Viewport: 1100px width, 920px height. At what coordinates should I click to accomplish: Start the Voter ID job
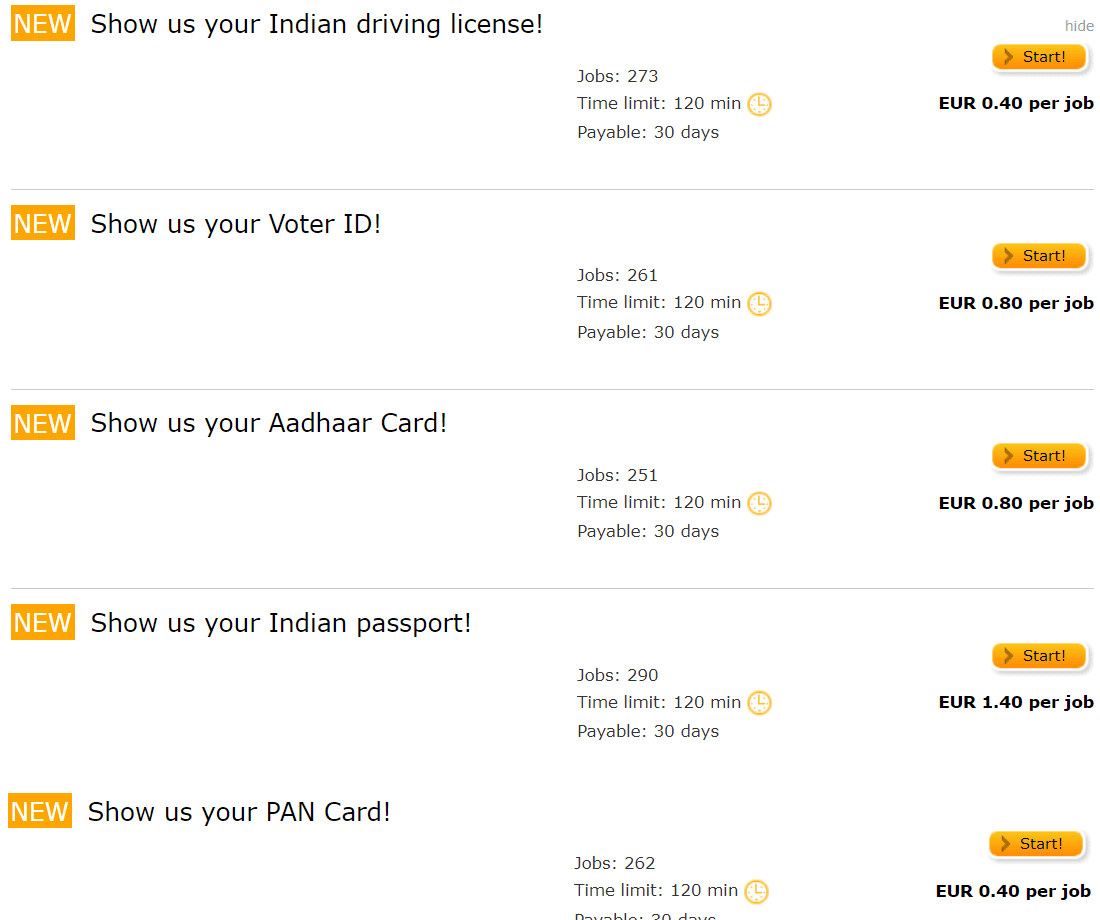click(x=1039, y=256)
